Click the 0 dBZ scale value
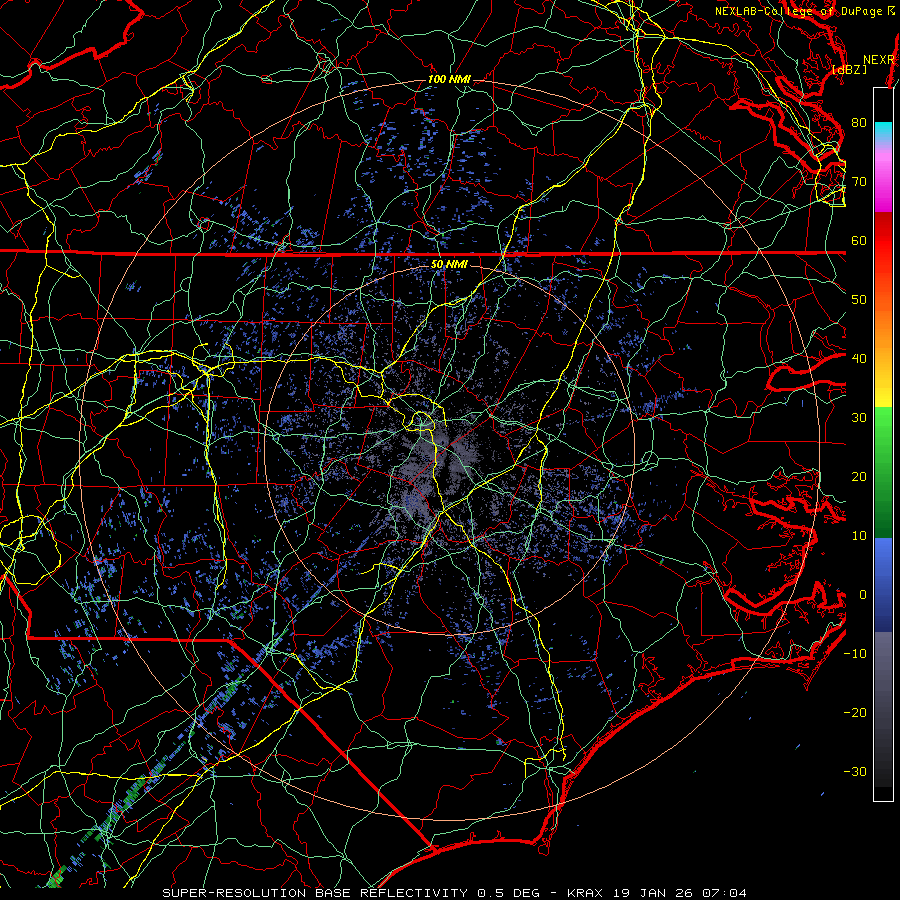Image resolution: width=900 pixels, height=900 pixels. [863, 595]
